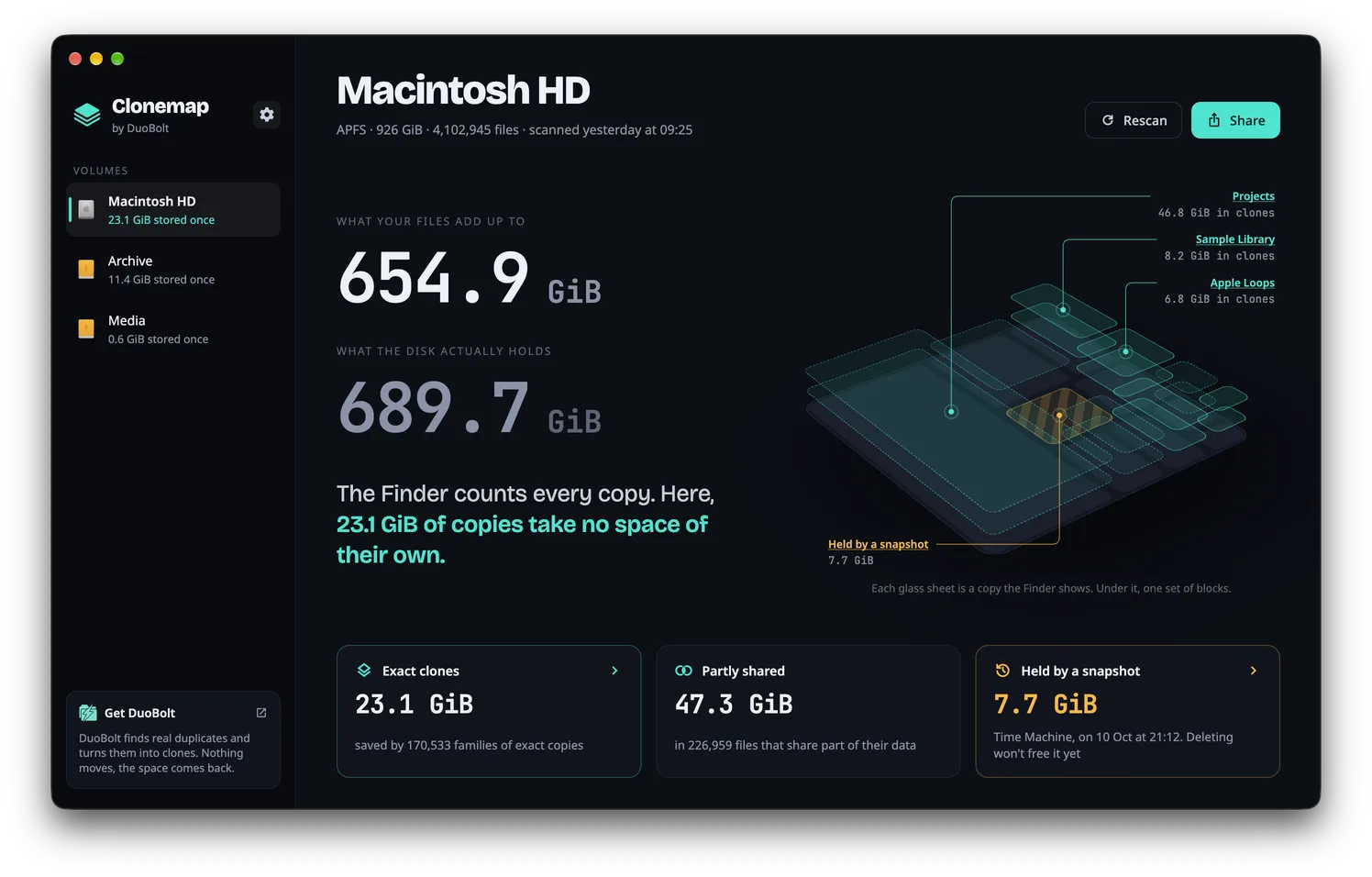Open the DuoBolt external link icon
This screenshot has width=1372, height=877.
(261, 713)
